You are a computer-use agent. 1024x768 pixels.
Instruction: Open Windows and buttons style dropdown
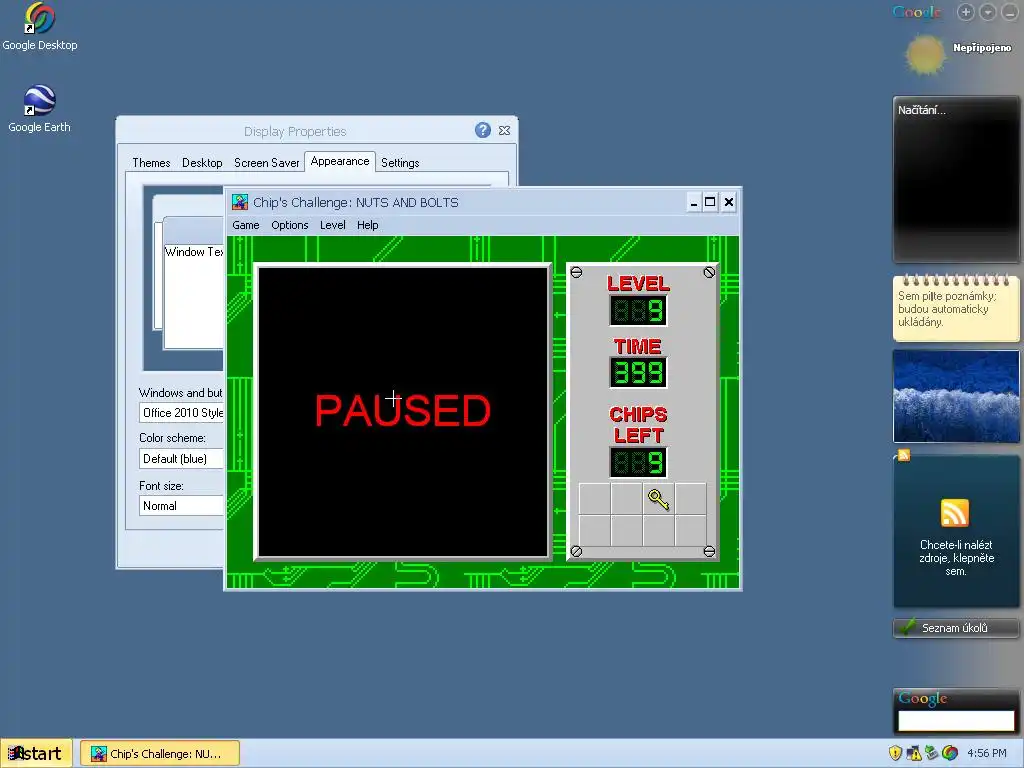pyautogui.click(x=182, y=413)
